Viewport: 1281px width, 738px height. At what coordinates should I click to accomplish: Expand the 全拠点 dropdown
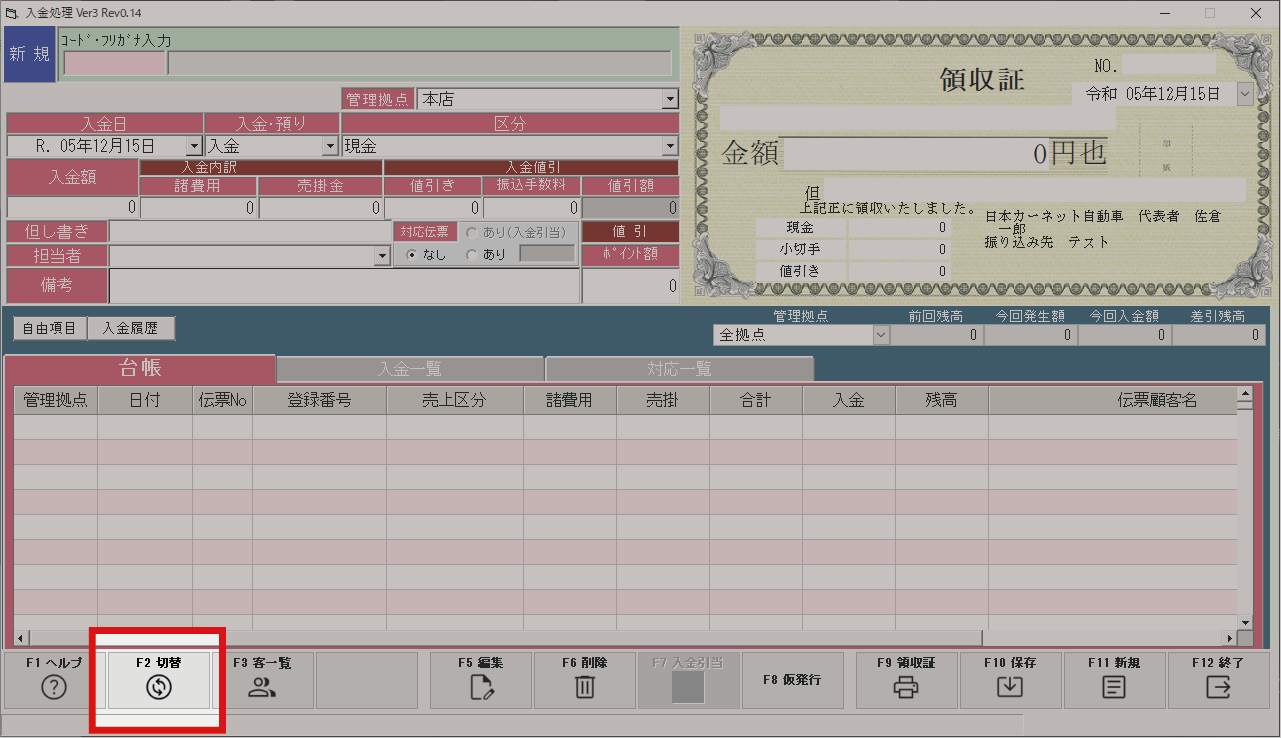[881, 335]
